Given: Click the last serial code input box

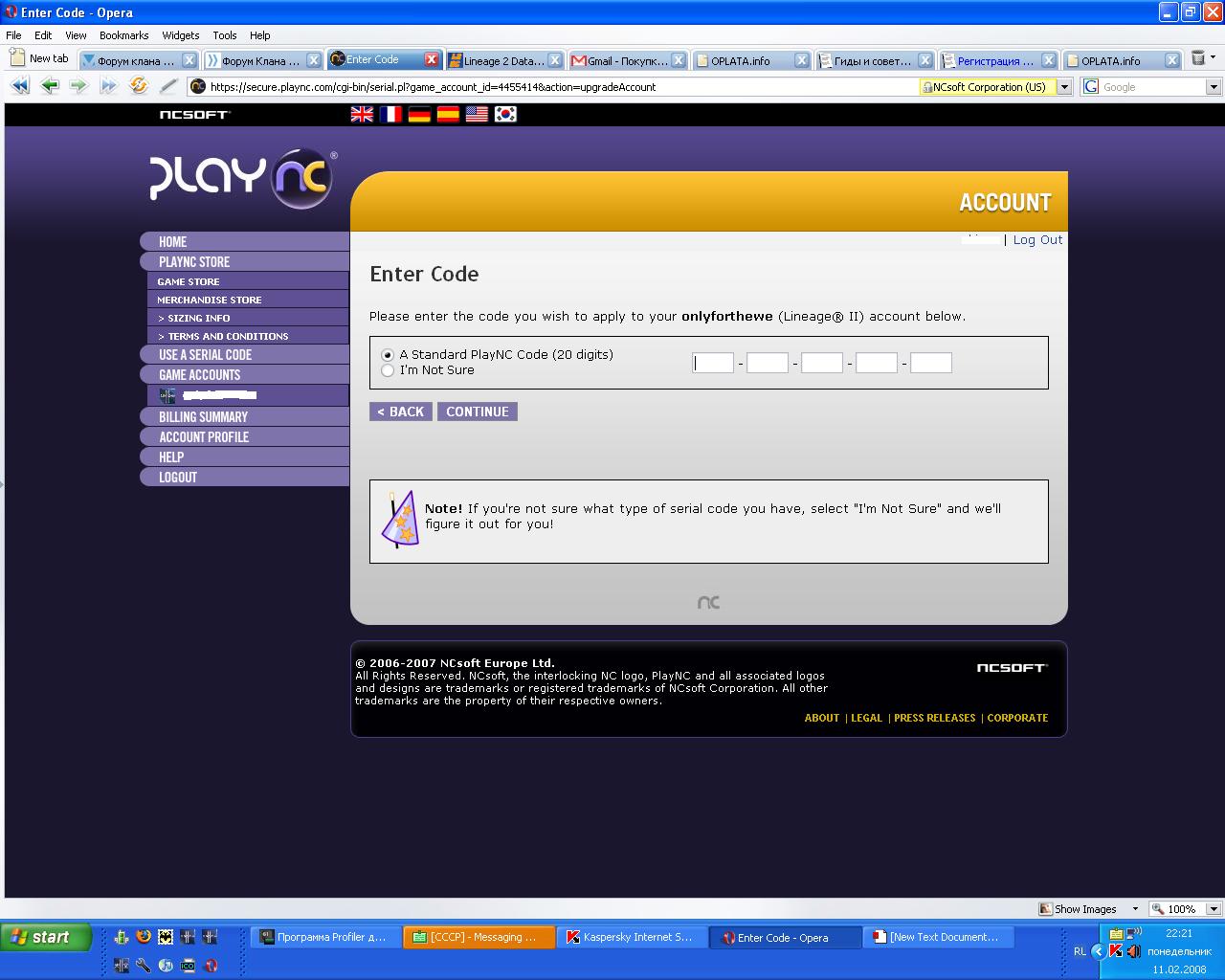Looking at the screenshot, I should [931, 363].
